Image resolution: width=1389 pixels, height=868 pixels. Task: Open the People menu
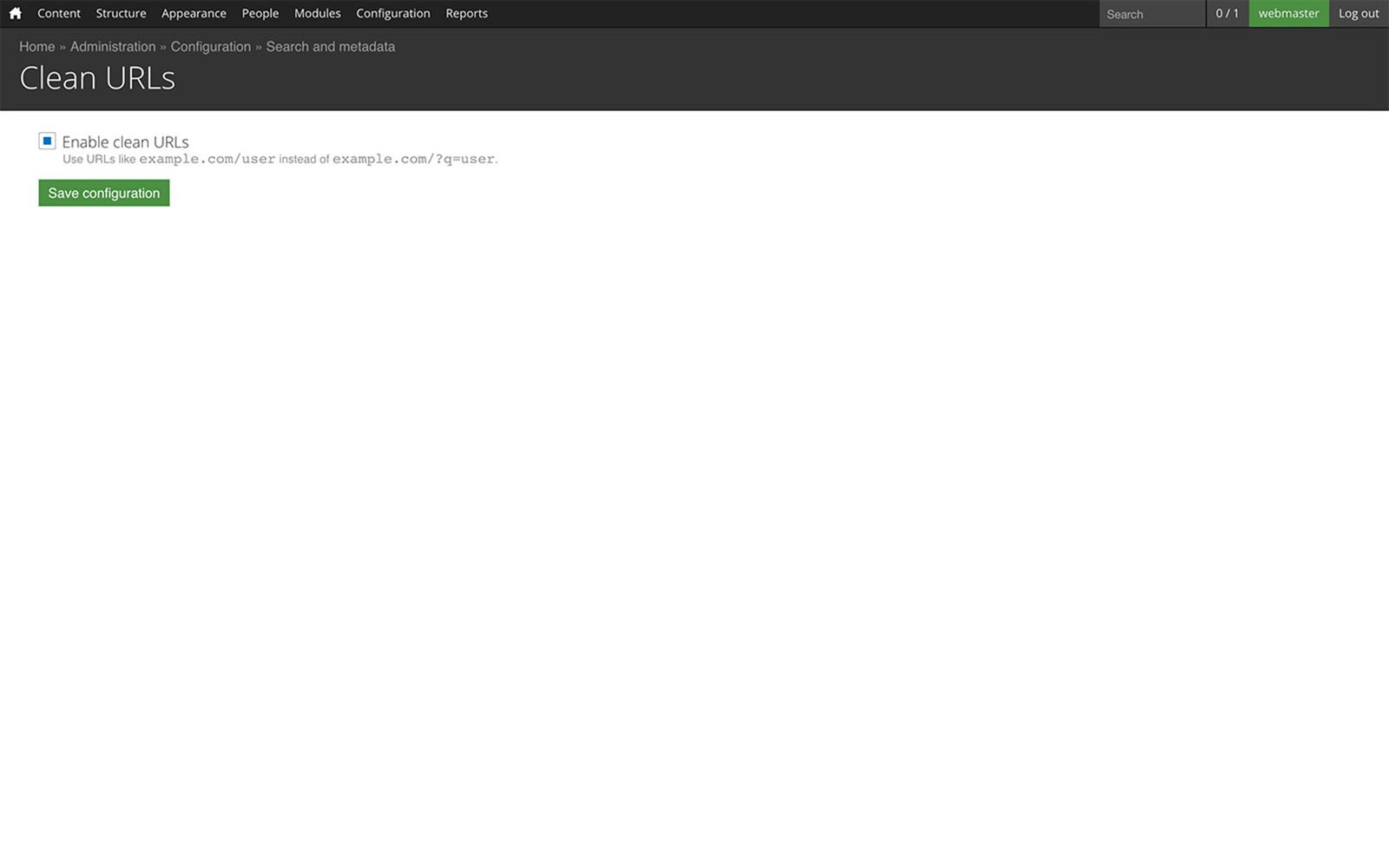click(260, 13)
